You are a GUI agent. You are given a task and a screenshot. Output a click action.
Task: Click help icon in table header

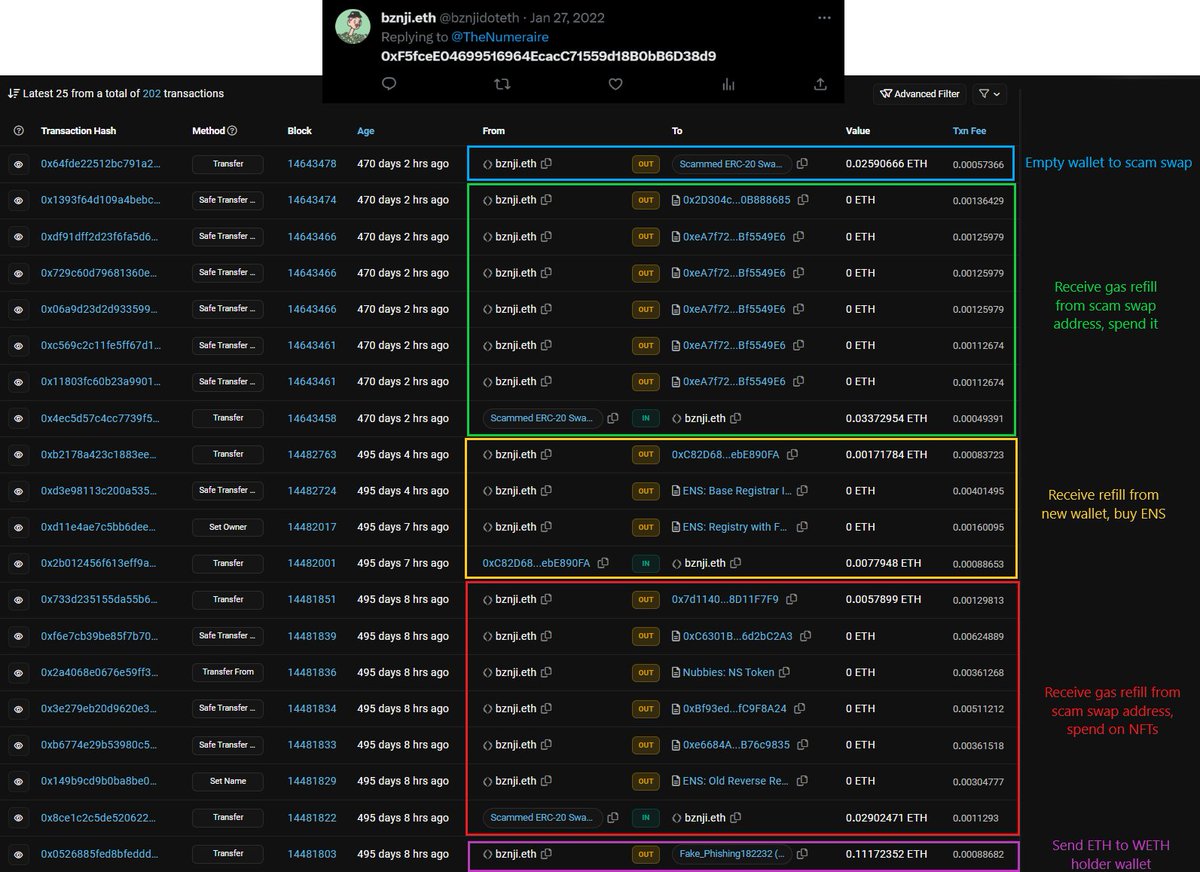pos(19,131)
